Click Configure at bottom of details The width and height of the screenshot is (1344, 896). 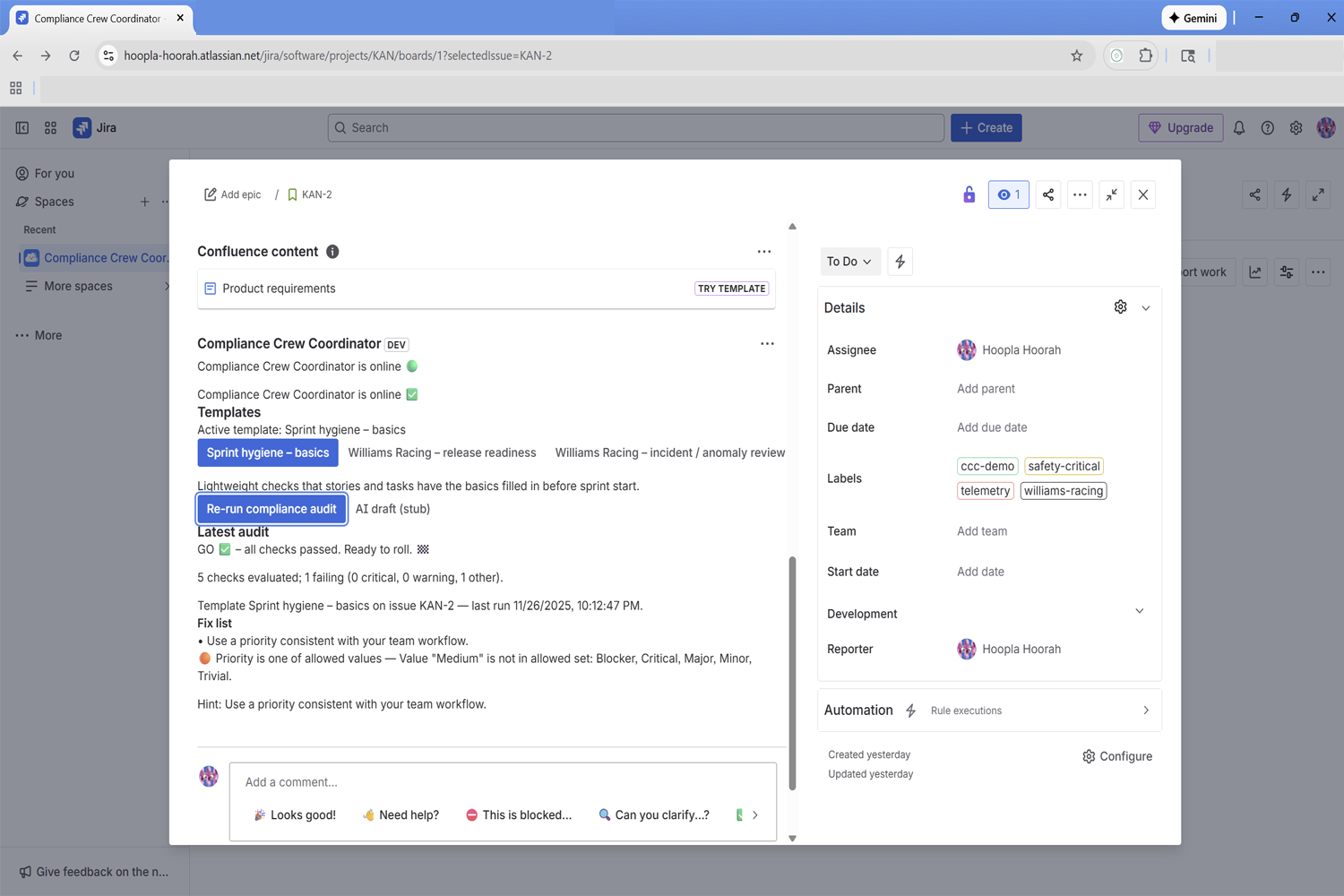(x=1116, y=756)
